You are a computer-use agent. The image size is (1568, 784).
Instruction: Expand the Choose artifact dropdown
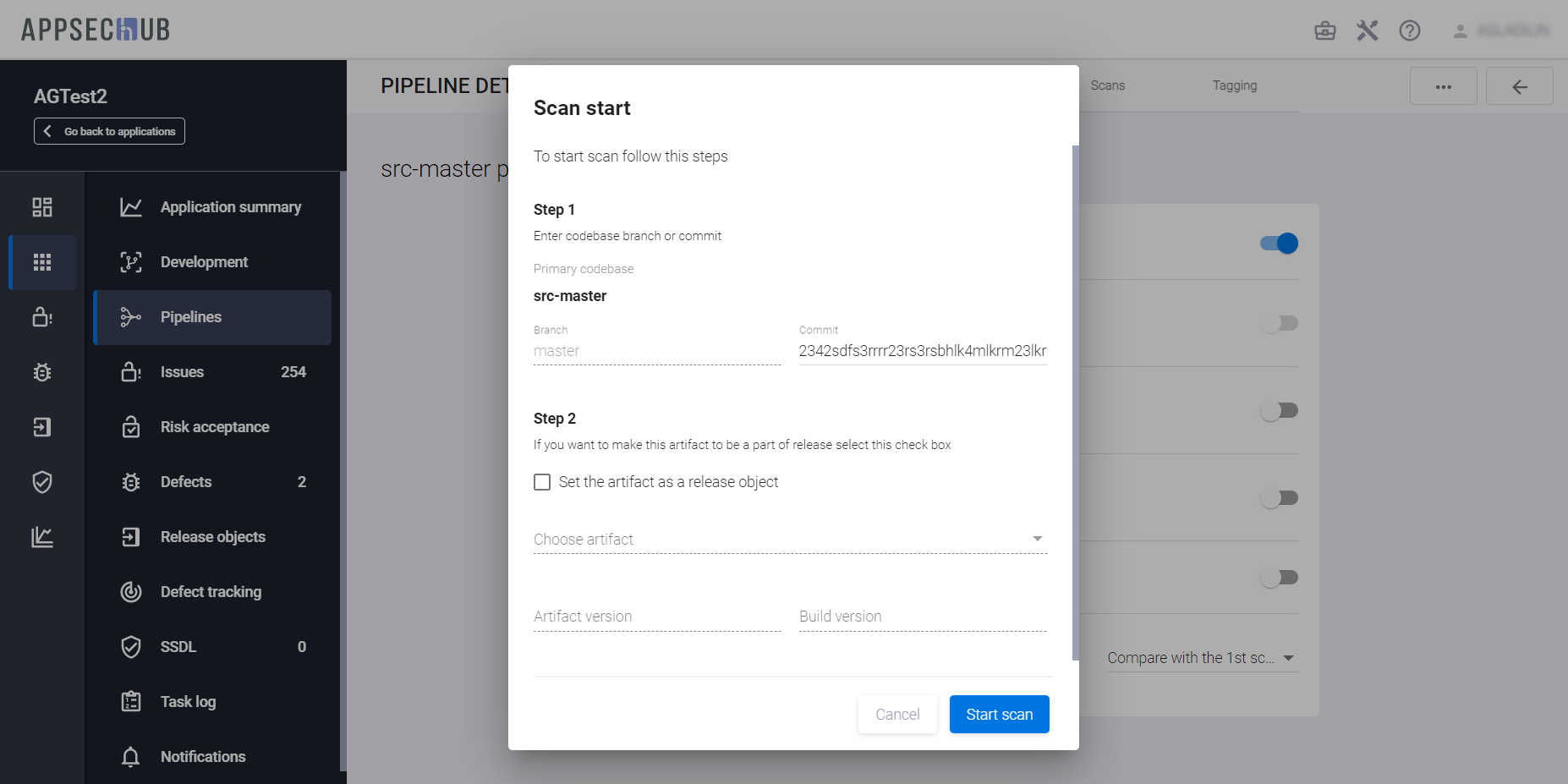click(x=790, y=540)
